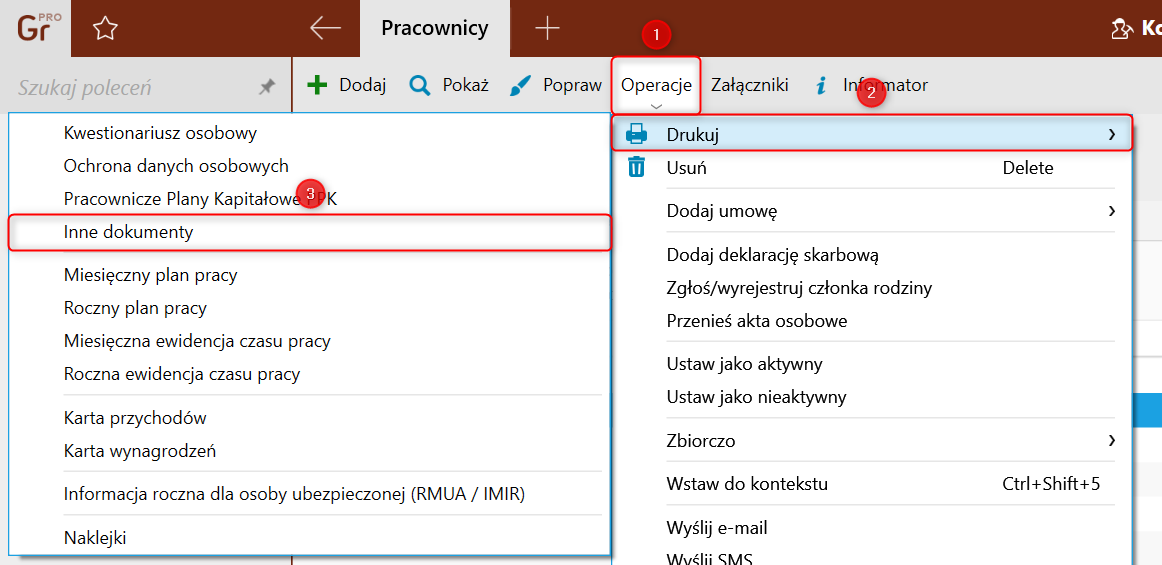Select Kwestionariusz osobowy print option
The image size is (1162, 565).
[309, 133]
